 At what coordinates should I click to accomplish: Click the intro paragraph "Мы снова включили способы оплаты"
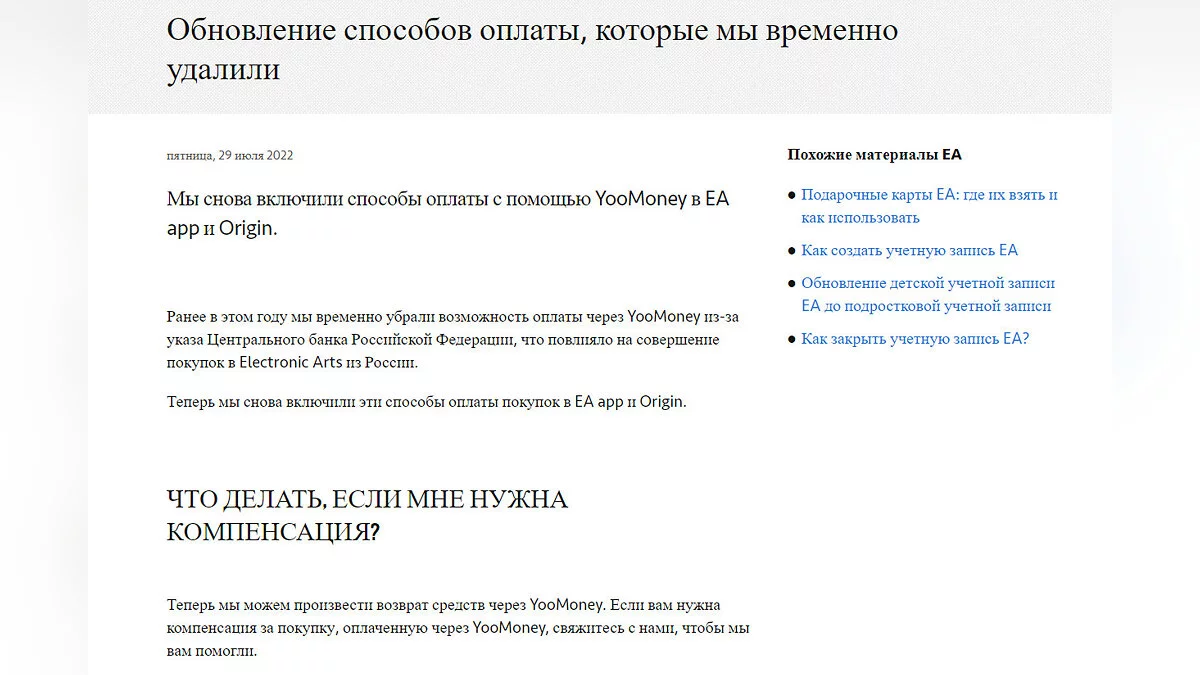pyautogui.click(x=448, y=213)
